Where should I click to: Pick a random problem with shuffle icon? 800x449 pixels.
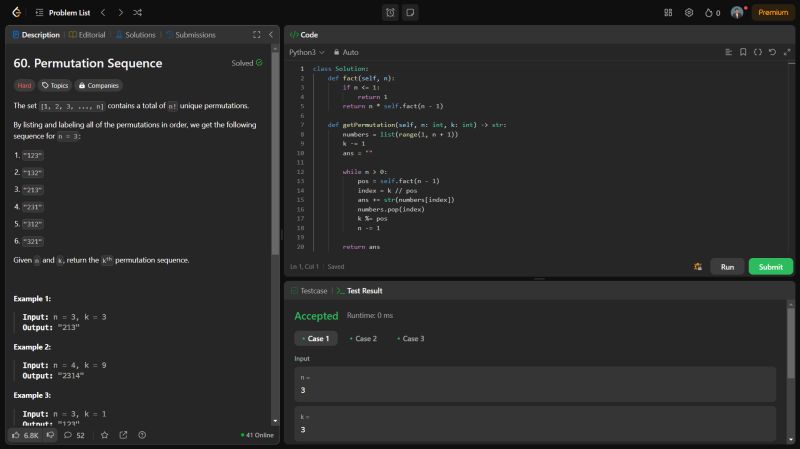137,12
